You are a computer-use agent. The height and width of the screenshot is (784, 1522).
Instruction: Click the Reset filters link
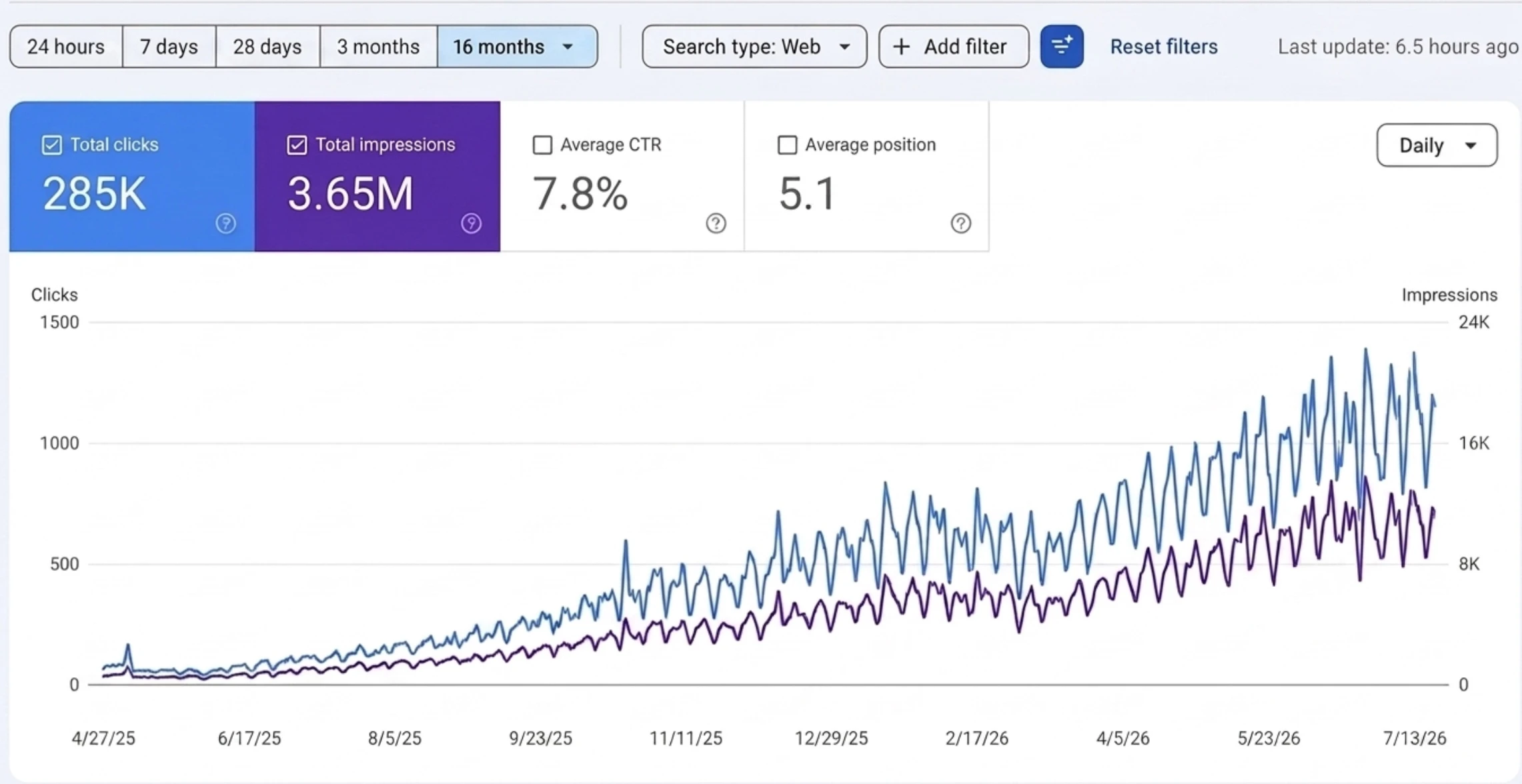1164,47
